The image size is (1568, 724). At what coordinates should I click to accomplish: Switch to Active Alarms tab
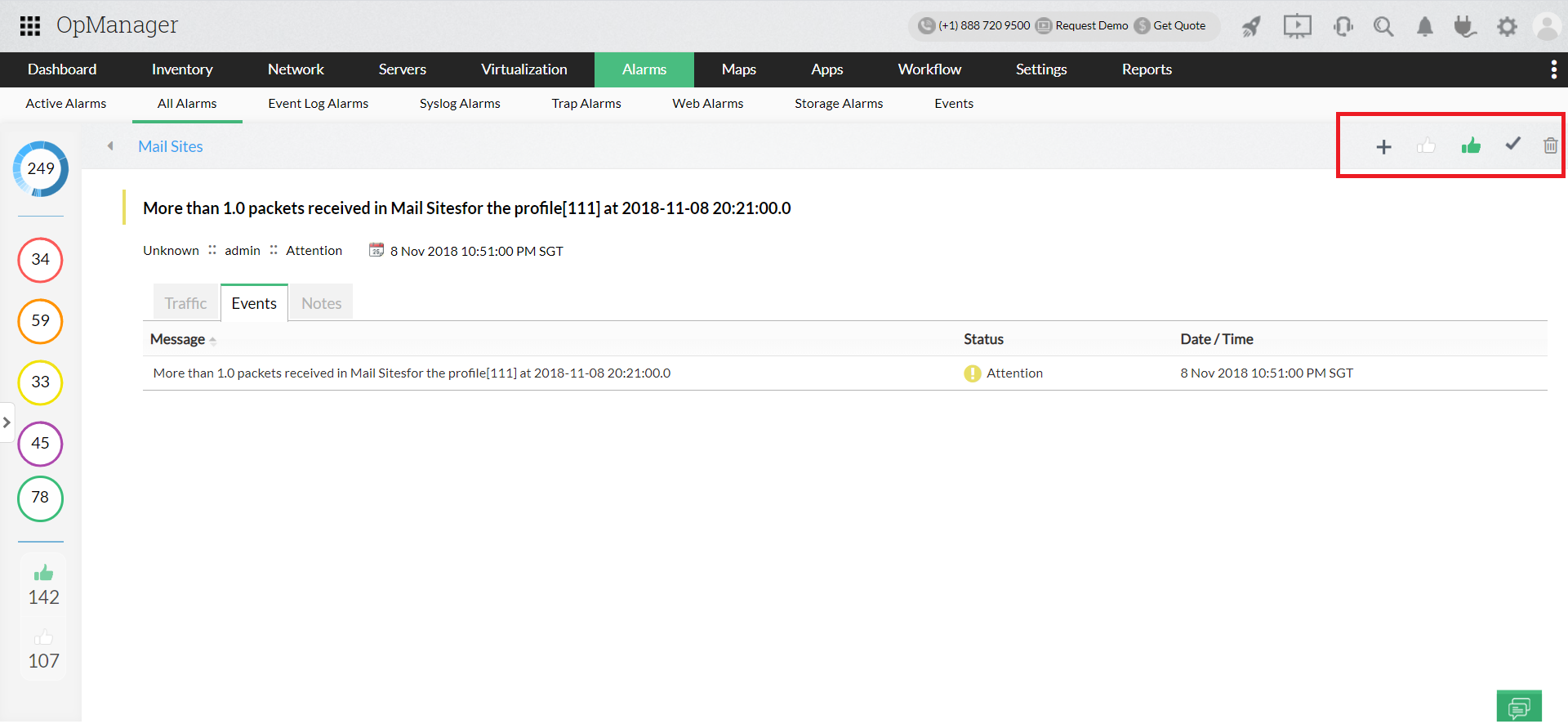point(66,104)
